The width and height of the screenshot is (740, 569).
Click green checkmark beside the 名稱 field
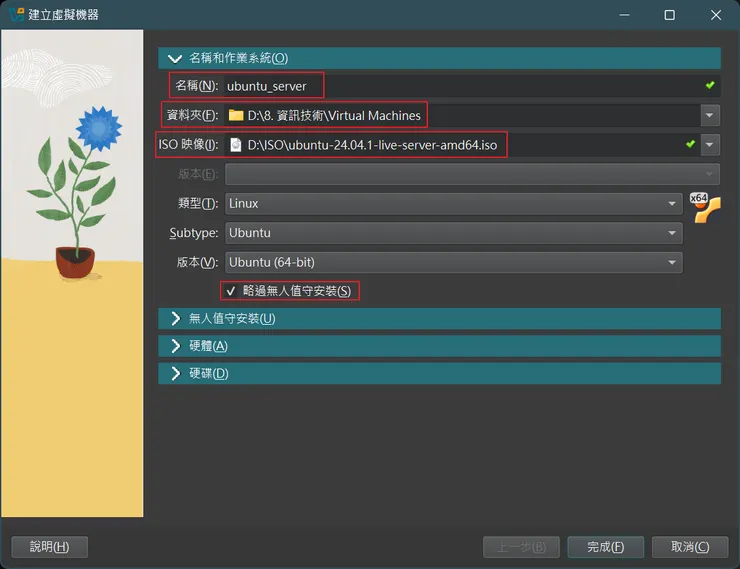(710, 85)
